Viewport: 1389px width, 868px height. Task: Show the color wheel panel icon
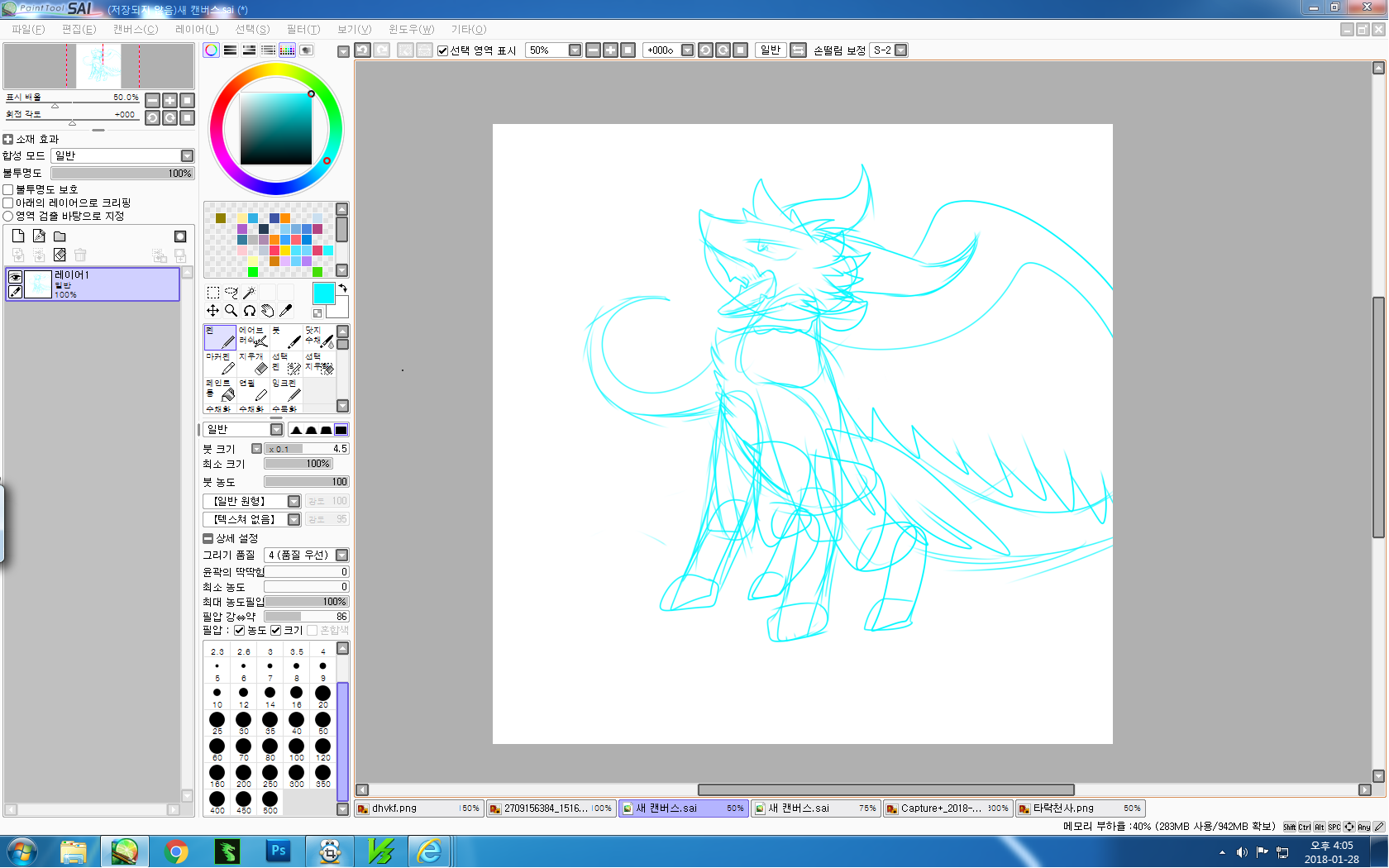(x=212, y=50)
